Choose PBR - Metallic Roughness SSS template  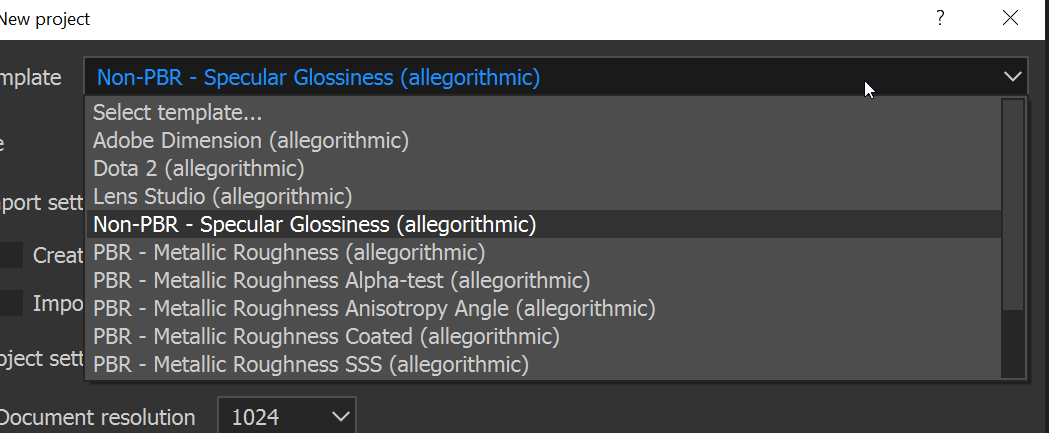[x=310, y=364]
